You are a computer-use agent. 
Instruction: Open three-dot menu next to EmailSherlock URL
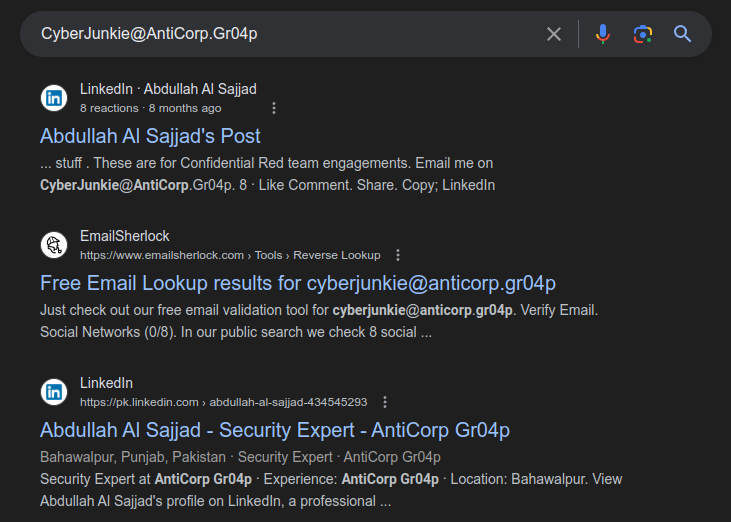398,255
